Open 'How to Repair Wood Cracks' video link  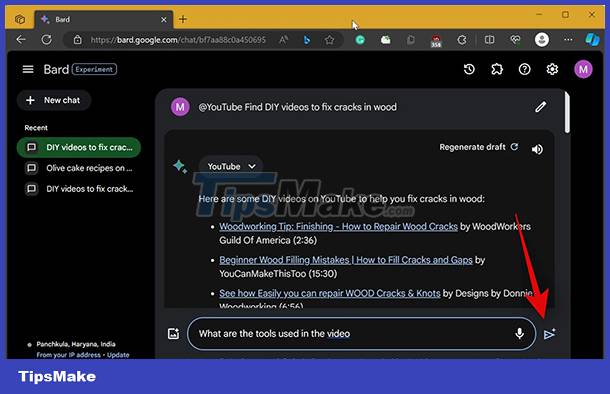tap(338, 226)
